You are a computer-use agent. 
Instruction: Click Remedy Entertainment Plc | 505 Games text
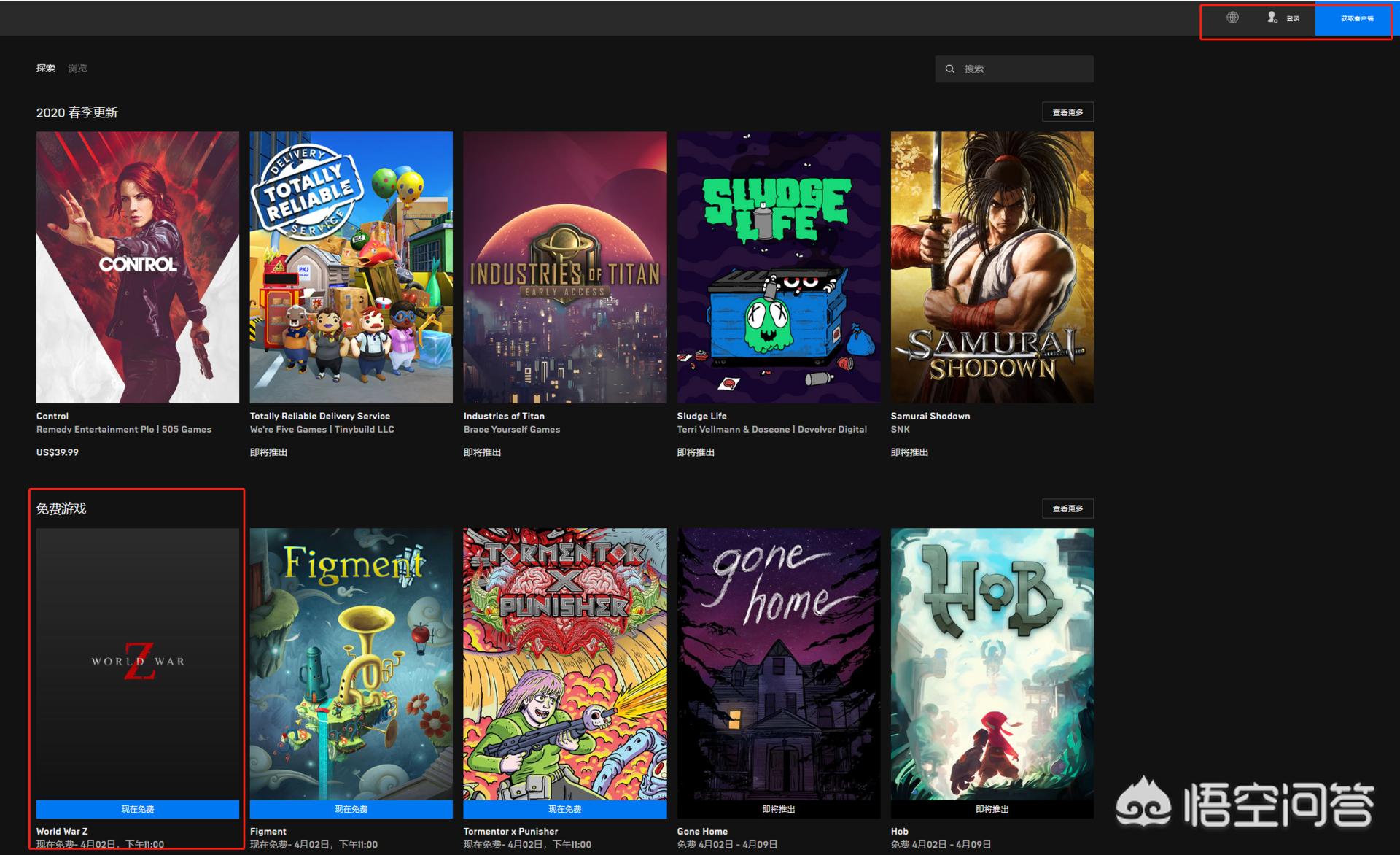click(124, 430)
